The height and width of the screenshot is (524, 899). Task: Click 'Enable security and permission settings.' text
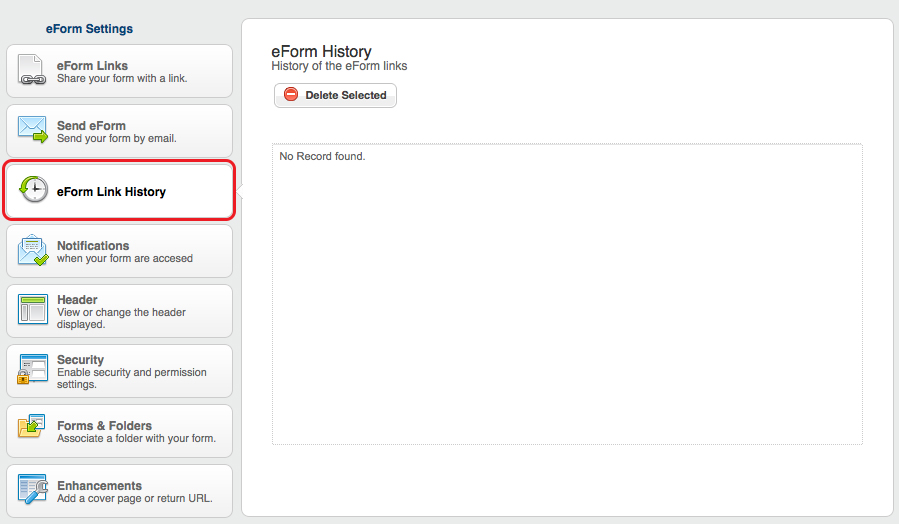point(132,378)
